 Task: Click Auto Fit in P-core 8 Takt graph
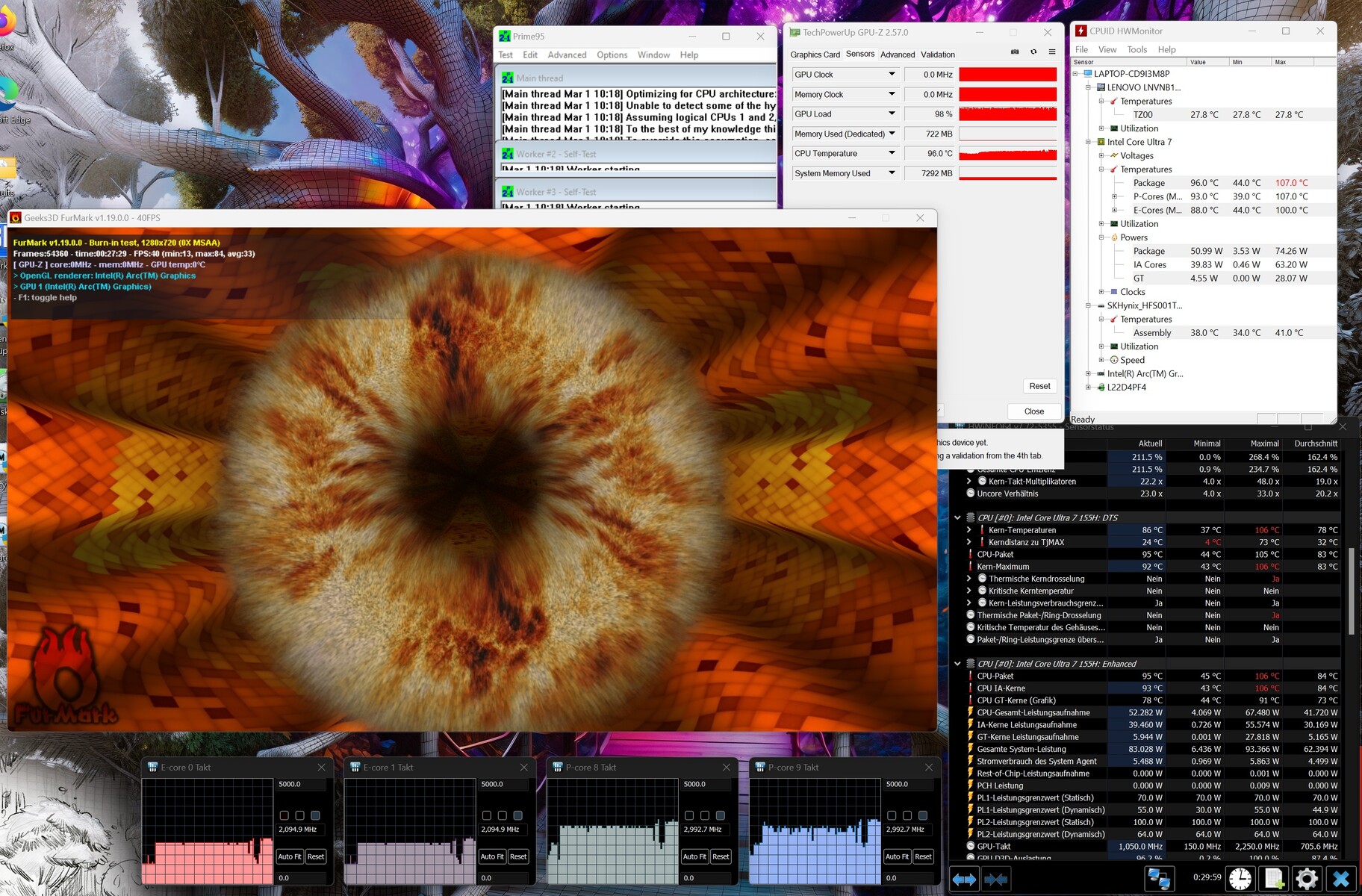(694, 856)
